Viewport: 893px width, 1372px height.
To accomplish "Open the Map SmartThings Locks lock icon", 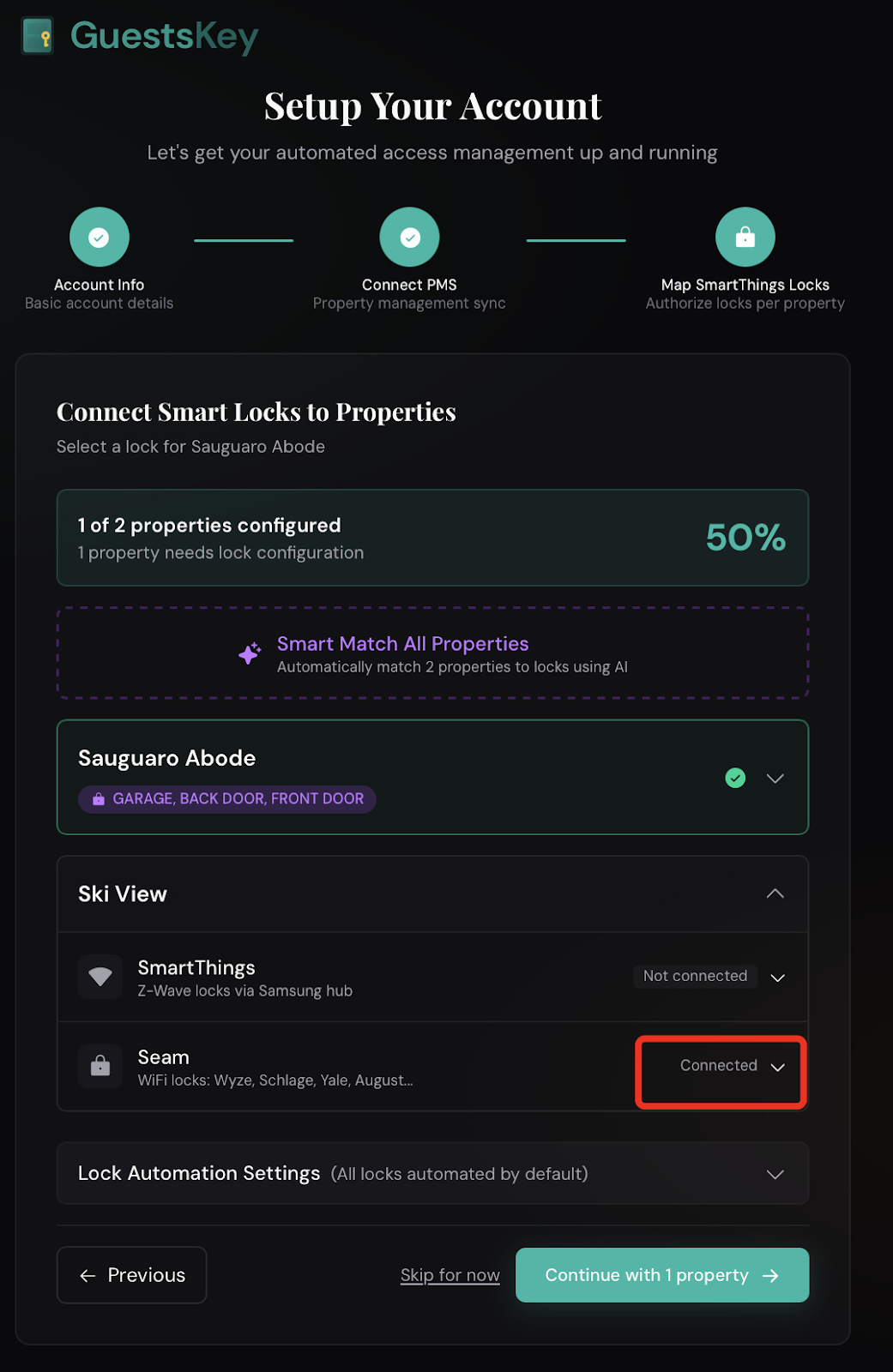I will click(745, 236).
